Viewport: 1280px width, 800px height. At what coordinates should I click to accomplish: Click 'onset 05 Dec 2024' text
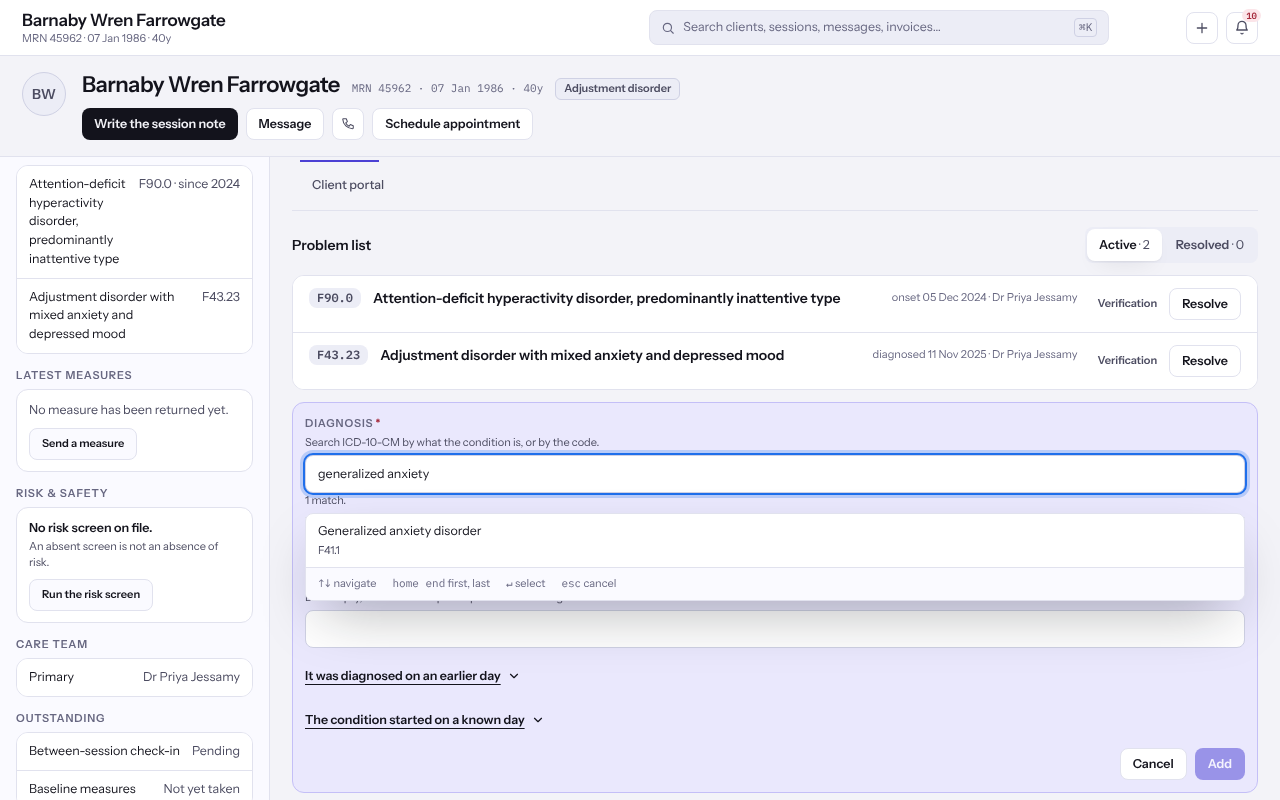click(939, 298)
